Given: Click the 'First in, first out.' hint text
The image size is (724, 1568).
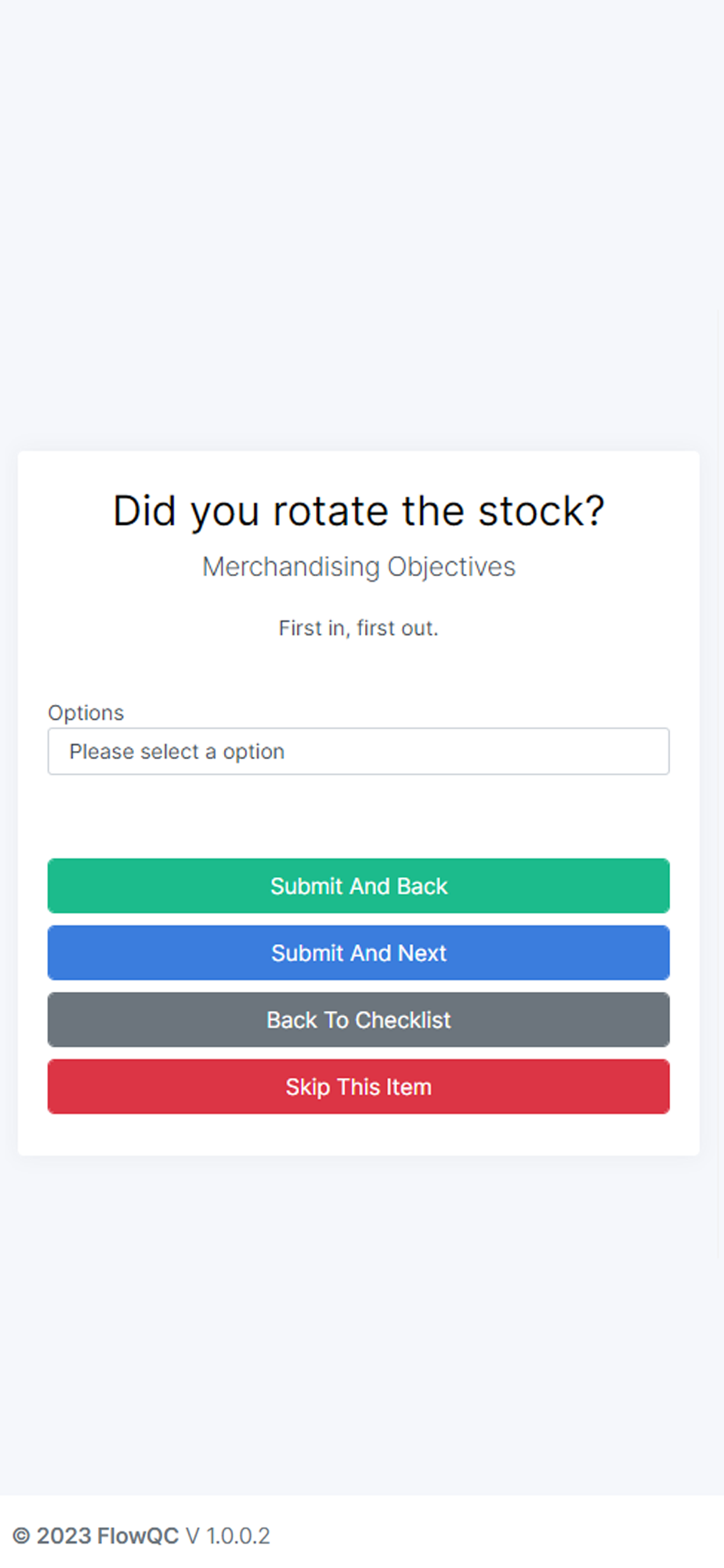Looking at the screenshot, I should pos(358,628).
